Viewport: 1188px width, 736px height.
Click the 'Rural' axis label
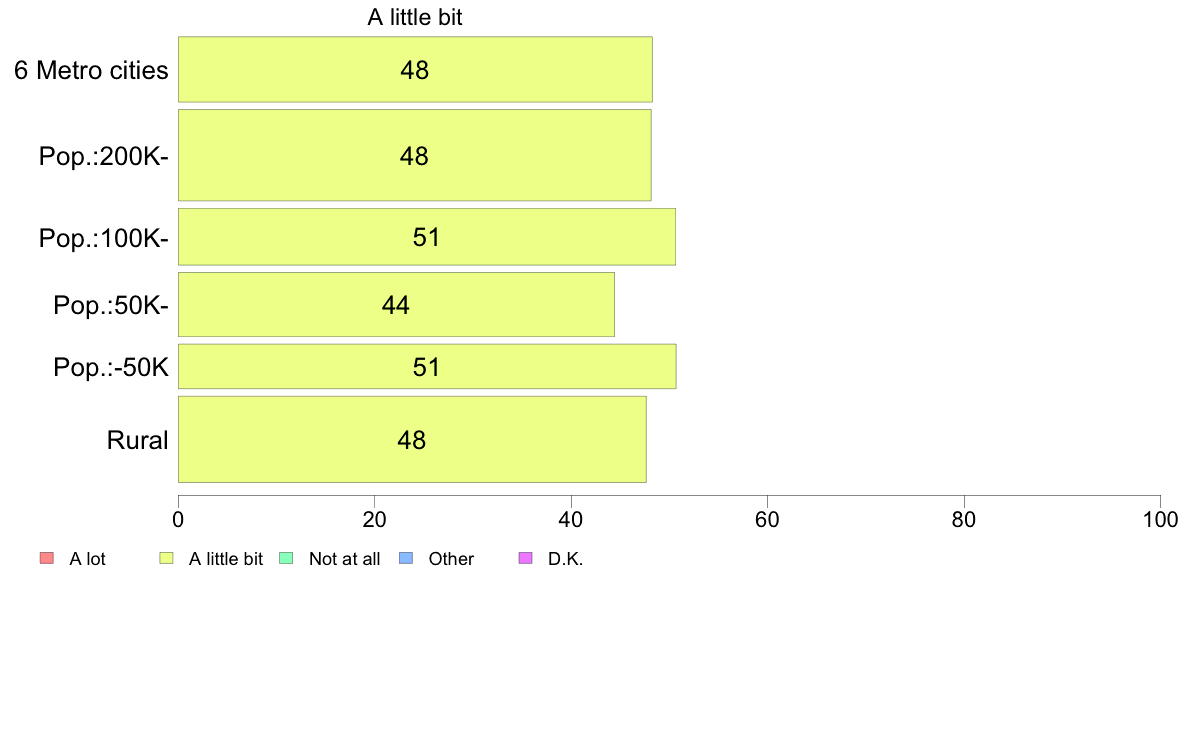click(x=137, y=440)
